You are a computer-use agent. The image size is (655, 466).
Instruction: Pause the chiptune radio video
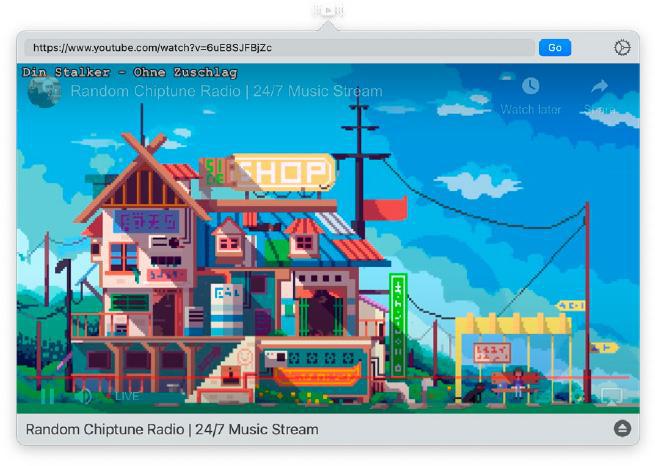(48, 395)
